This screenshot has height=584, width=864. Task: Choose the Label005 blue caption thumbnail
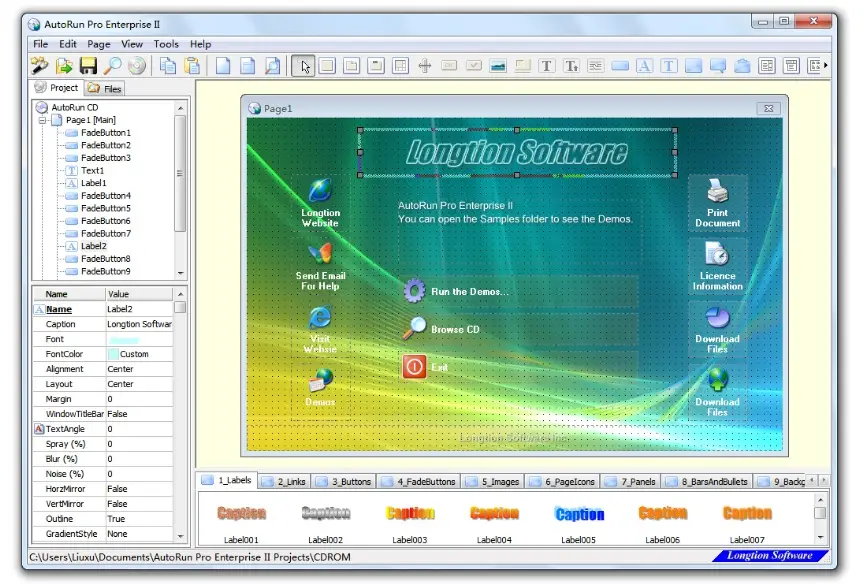(x=579, y=513)
